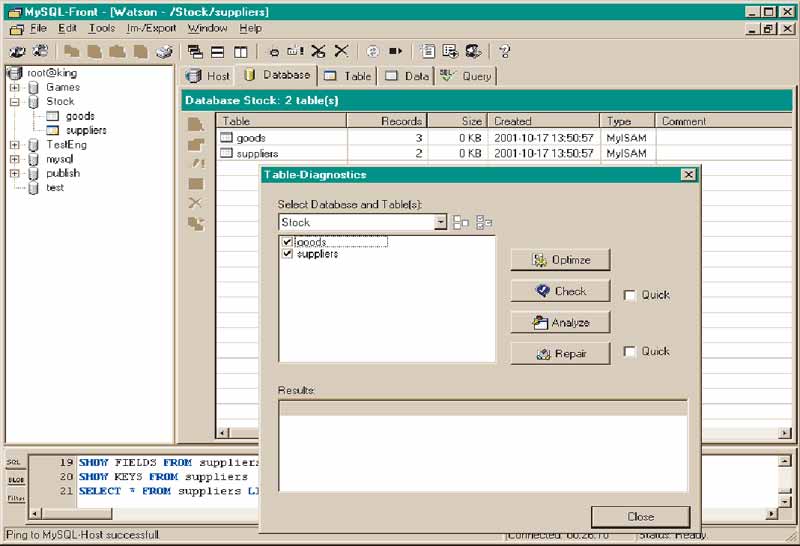Click the top icon in the database side toolbar
This screenshot has width=800, height=546.
[x=195, y=124]
